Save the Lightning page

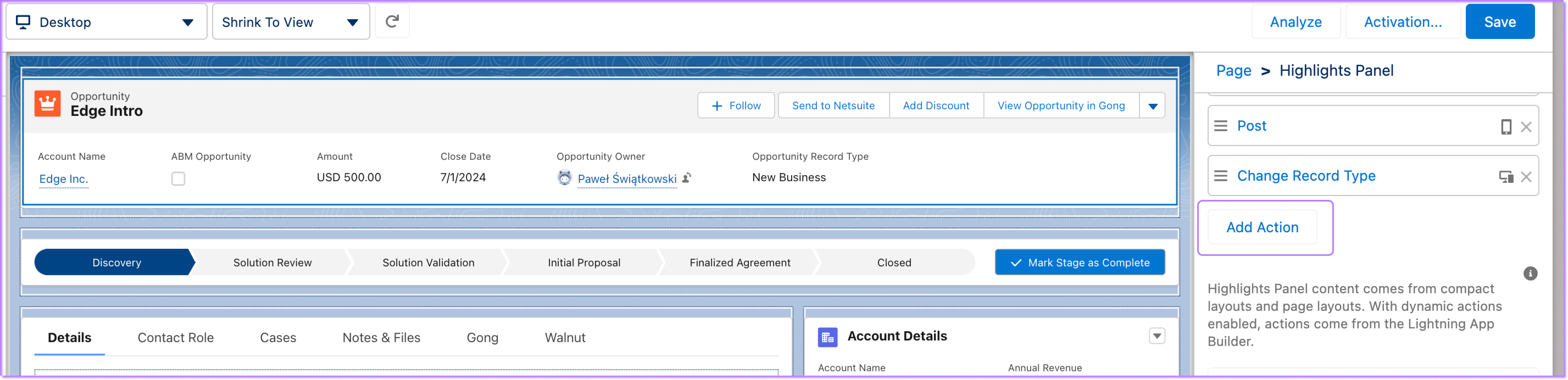(1499, 22)
